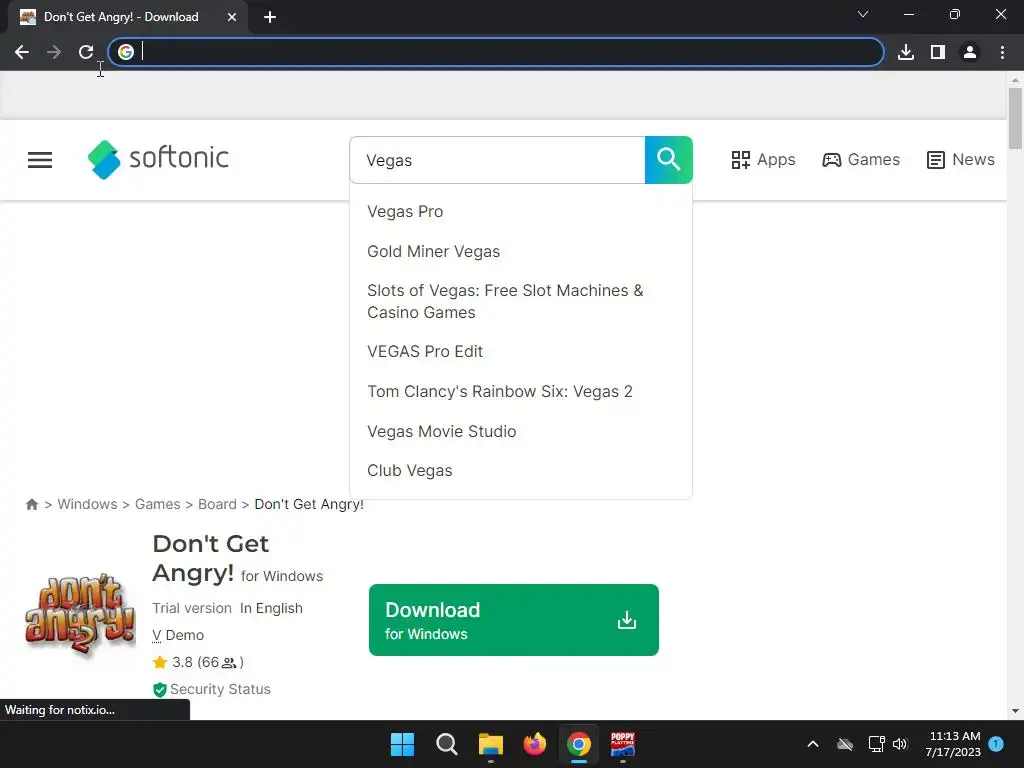
Task: Click the browser address bar
Action: coord(496,52)
